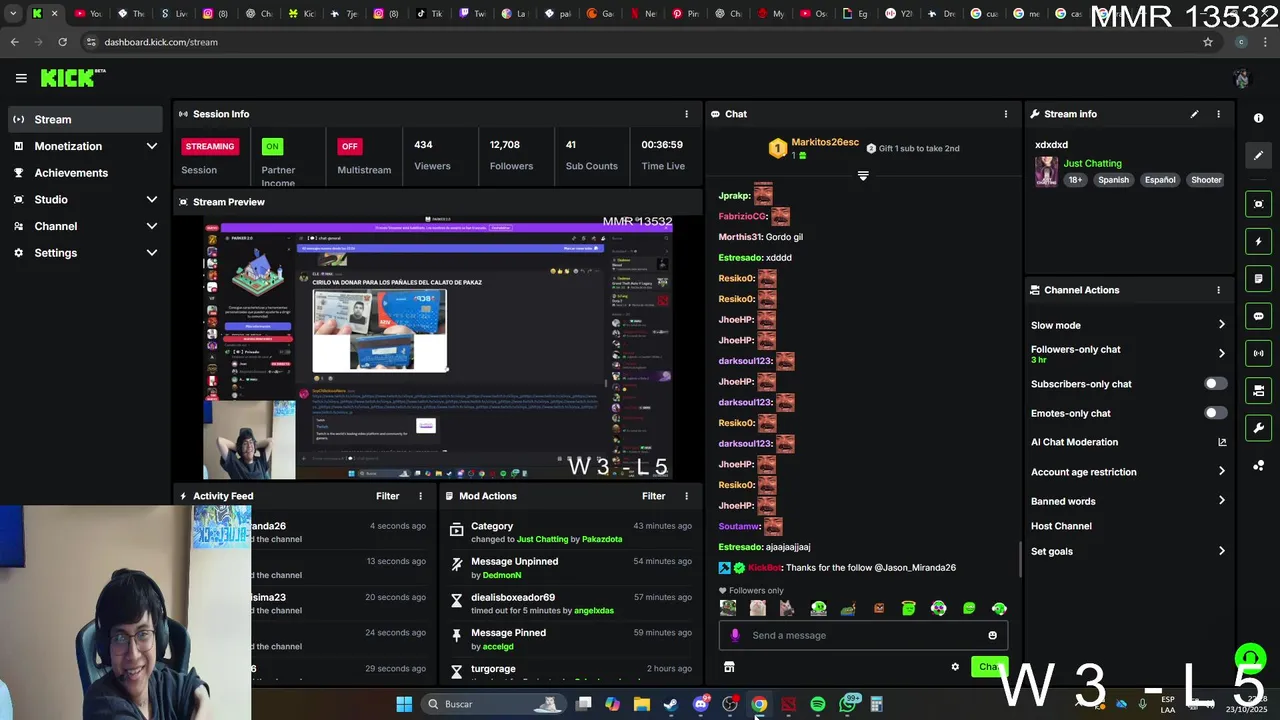This screenshot has width=1280, height=720.
Task: Open the emoji picker in message box
Action: [992, 635]
